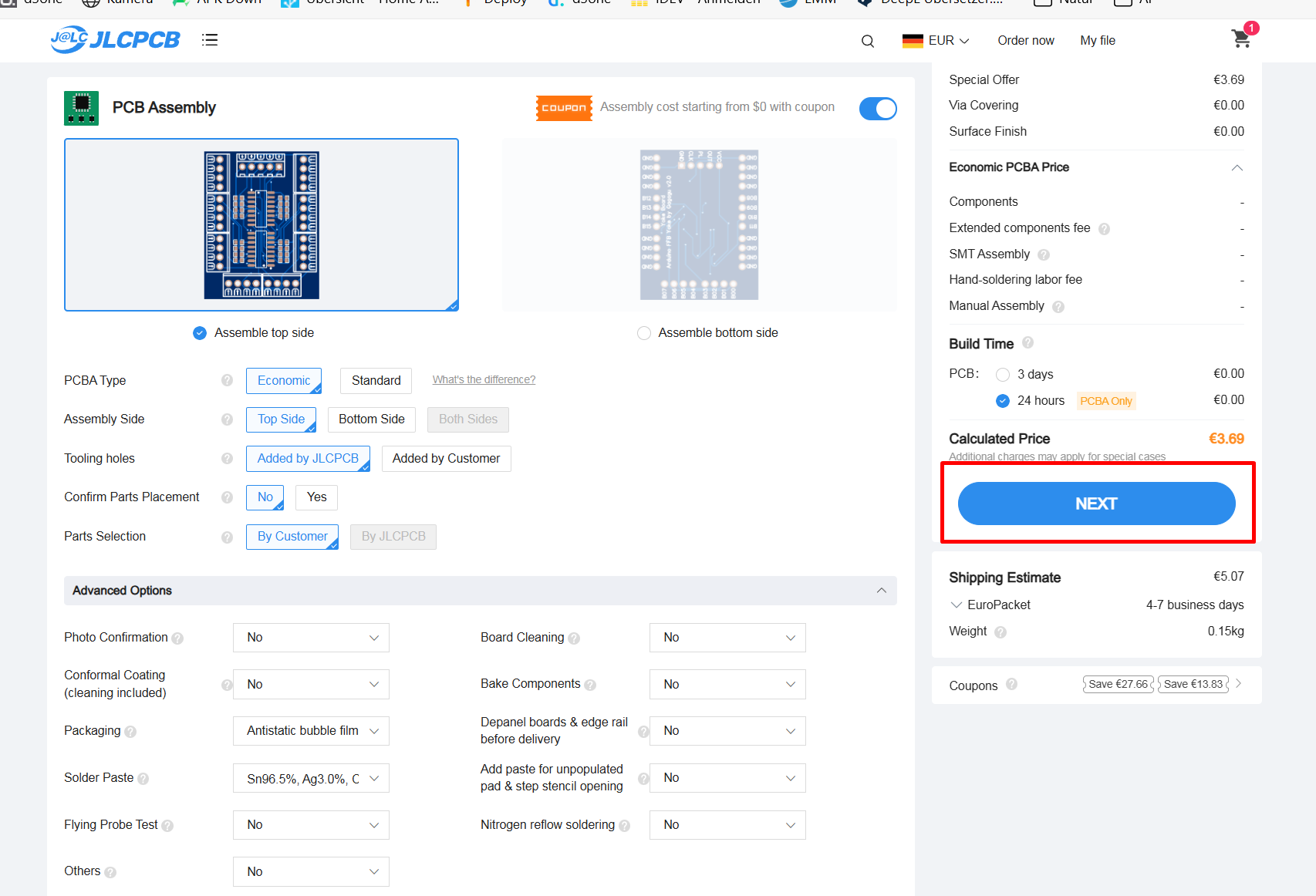Screen dimensions: 1316x896
Task: Click the JLCPCB logo
Action: point(115,39)
